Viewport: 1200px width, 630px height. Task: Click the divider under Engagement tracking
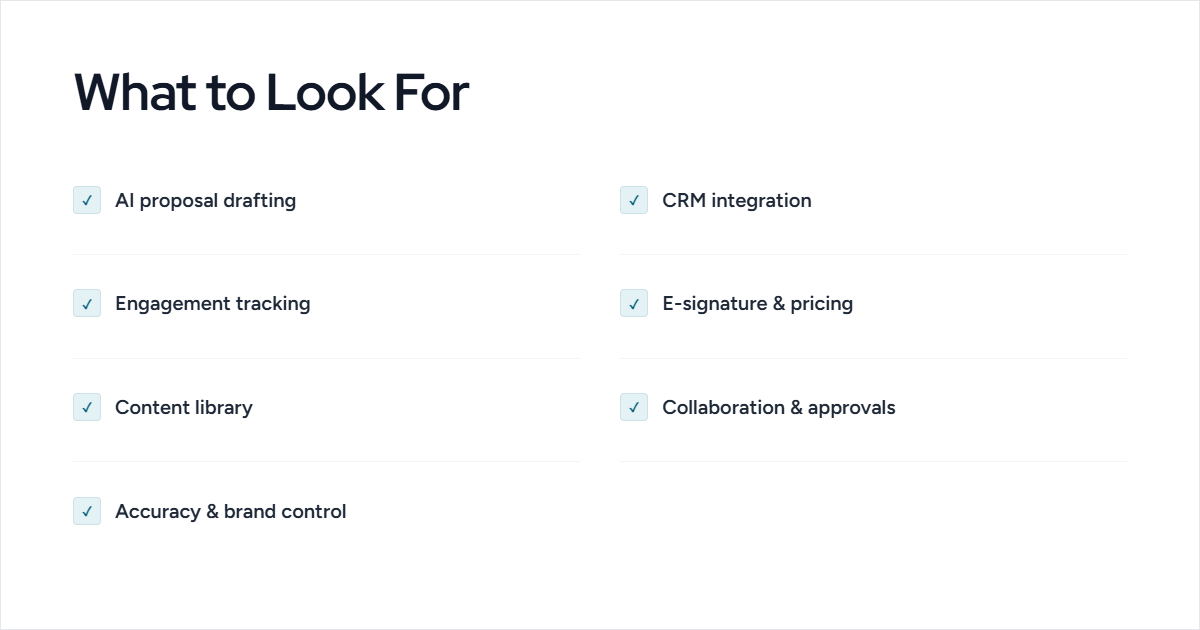(327, 358)
